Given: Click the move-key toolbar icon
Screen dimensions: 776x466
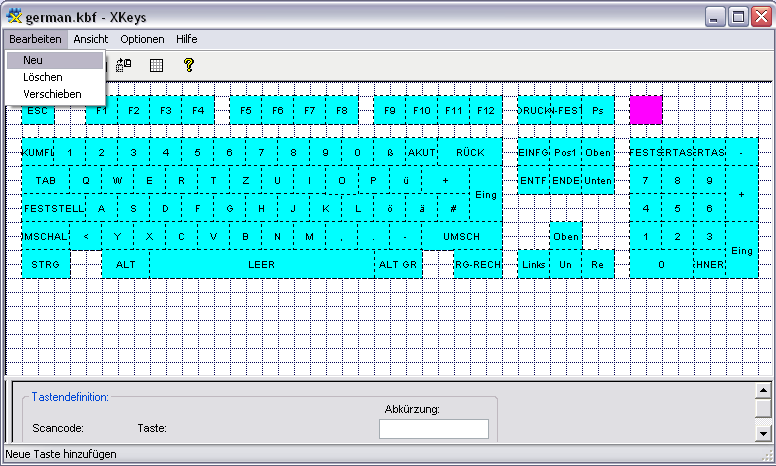Looking at the screenshot, I should 123,65.
